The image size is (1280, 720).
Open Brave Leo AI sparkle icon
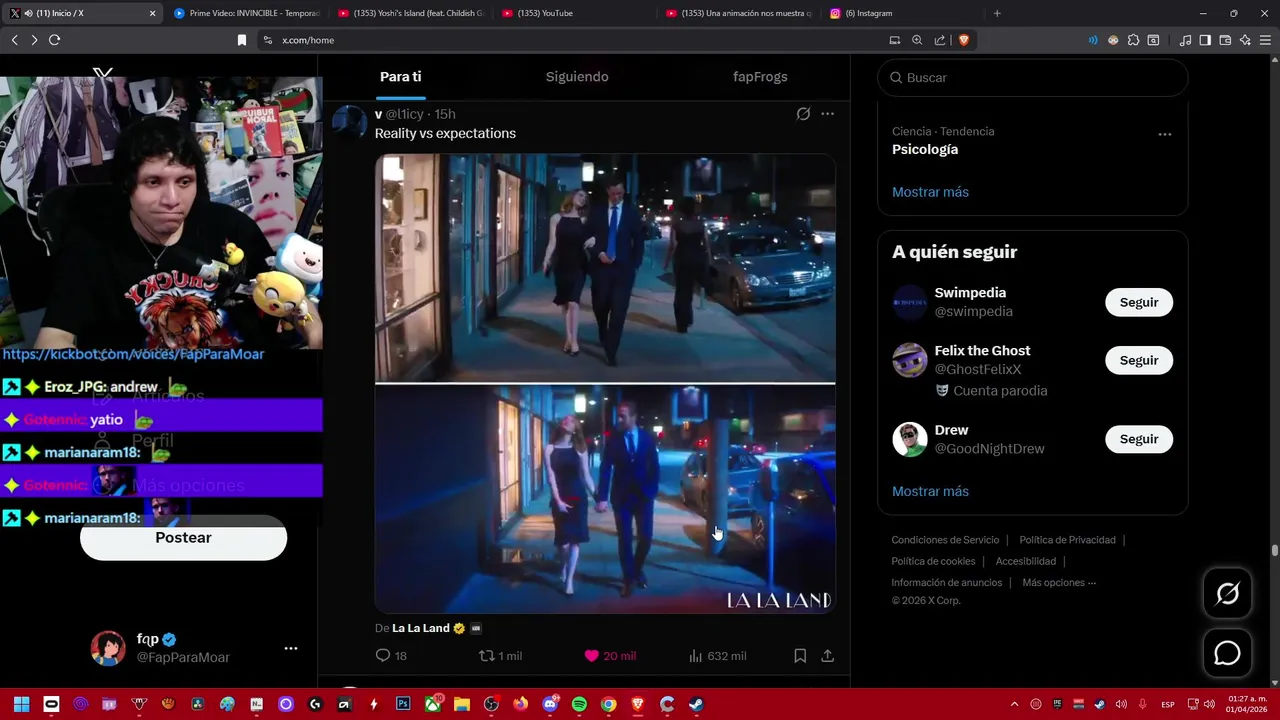click(1245, 40)
